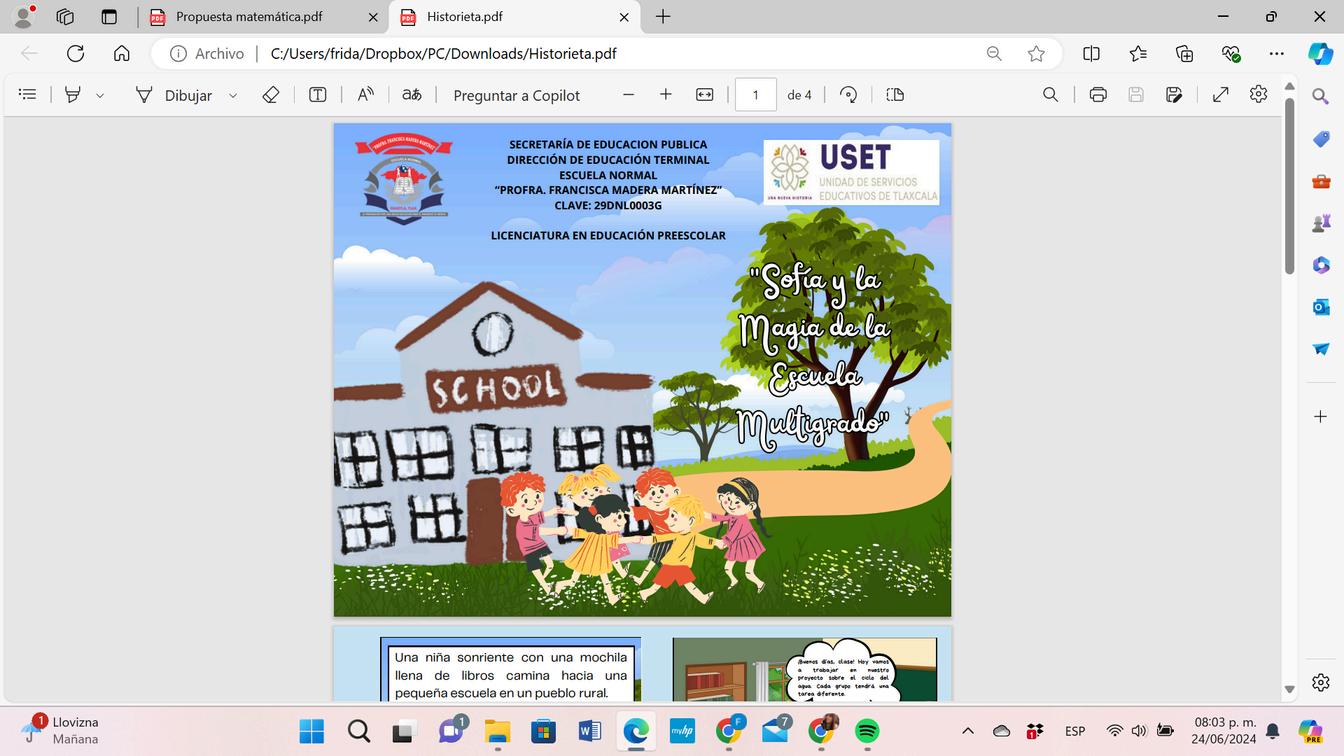The image size is (1344, 756).
Task: Open the ESP language switcher
Action: click(x=1075, y=731)
